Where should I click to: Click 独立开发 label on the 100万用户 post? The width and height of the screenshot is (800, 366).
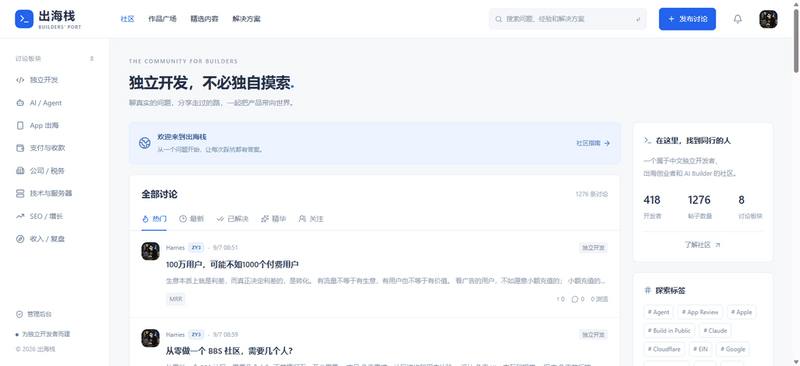tap(593, 248)
